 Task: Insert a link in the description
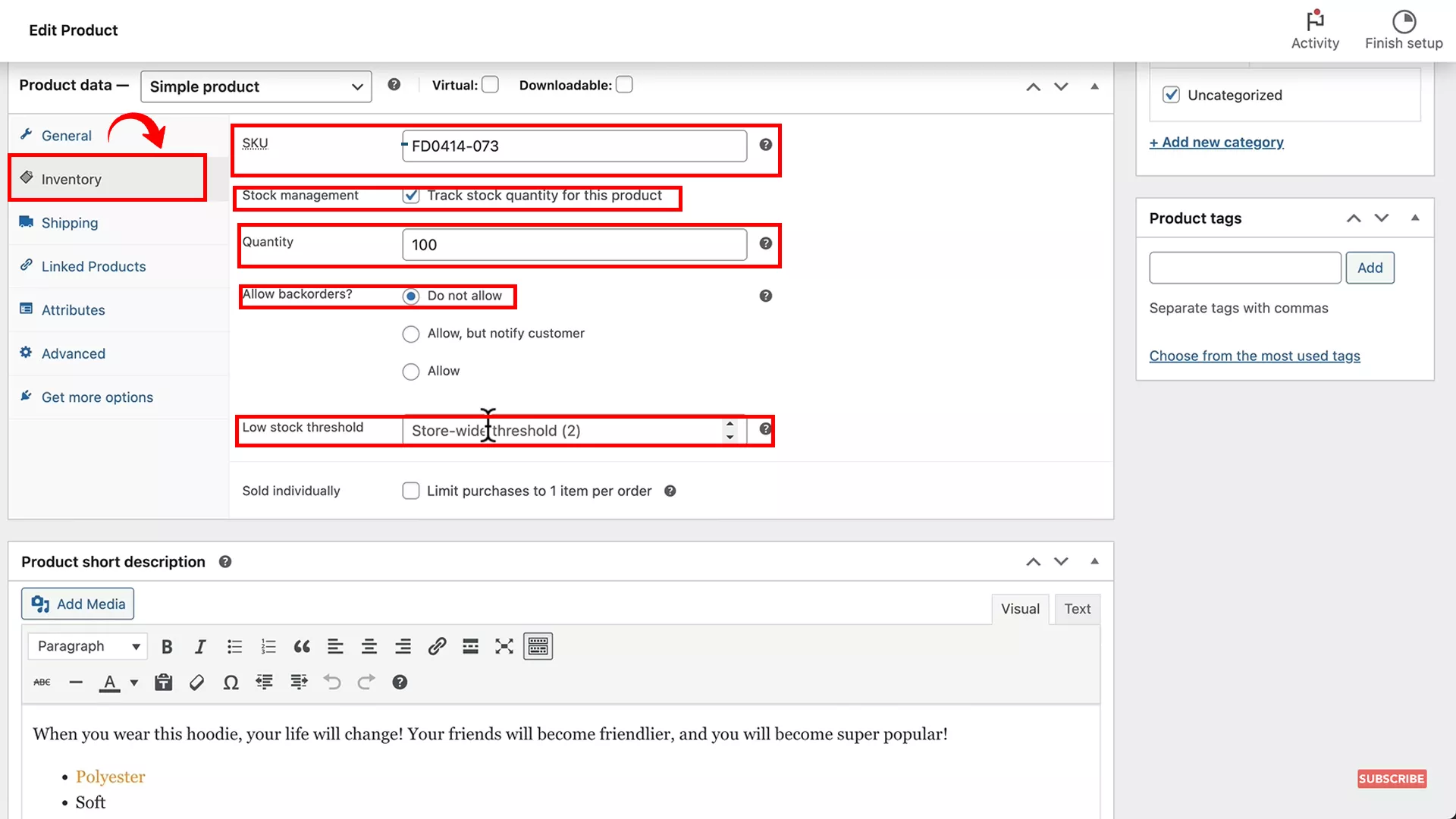tap(437, 646)
